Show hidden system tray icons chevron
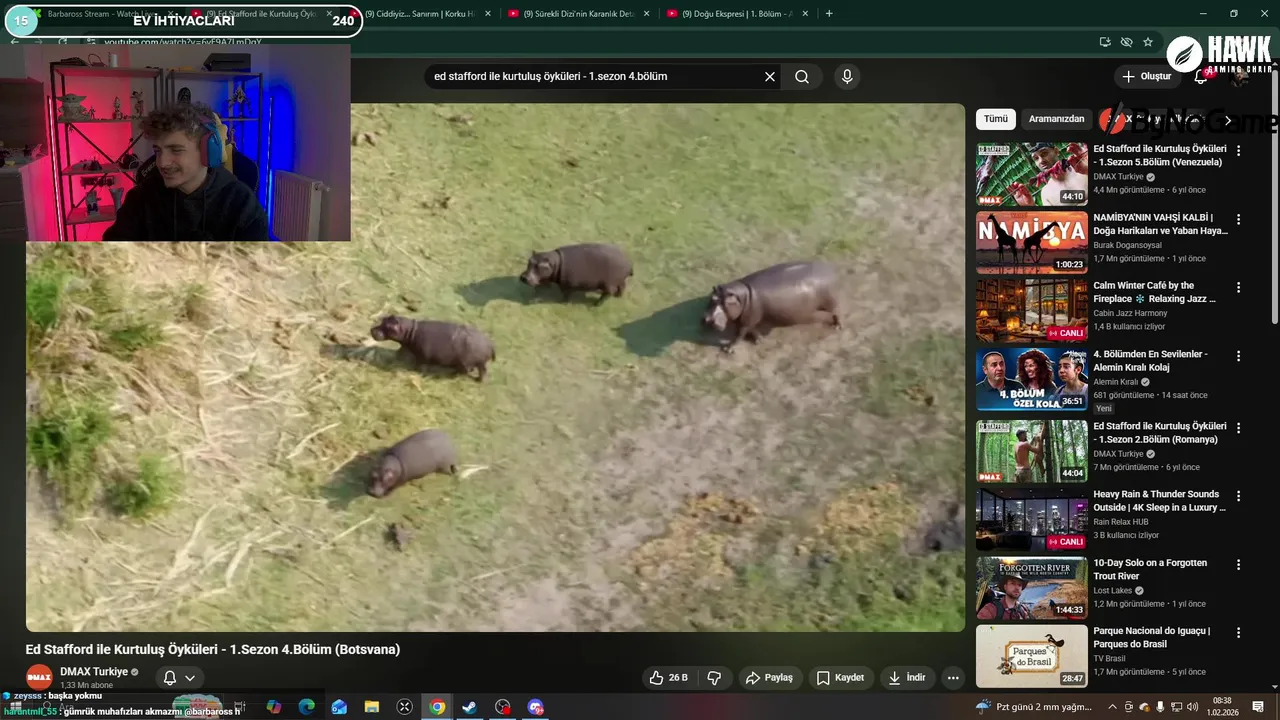This screenshot has width=1280, height=720. (1113, 707)
